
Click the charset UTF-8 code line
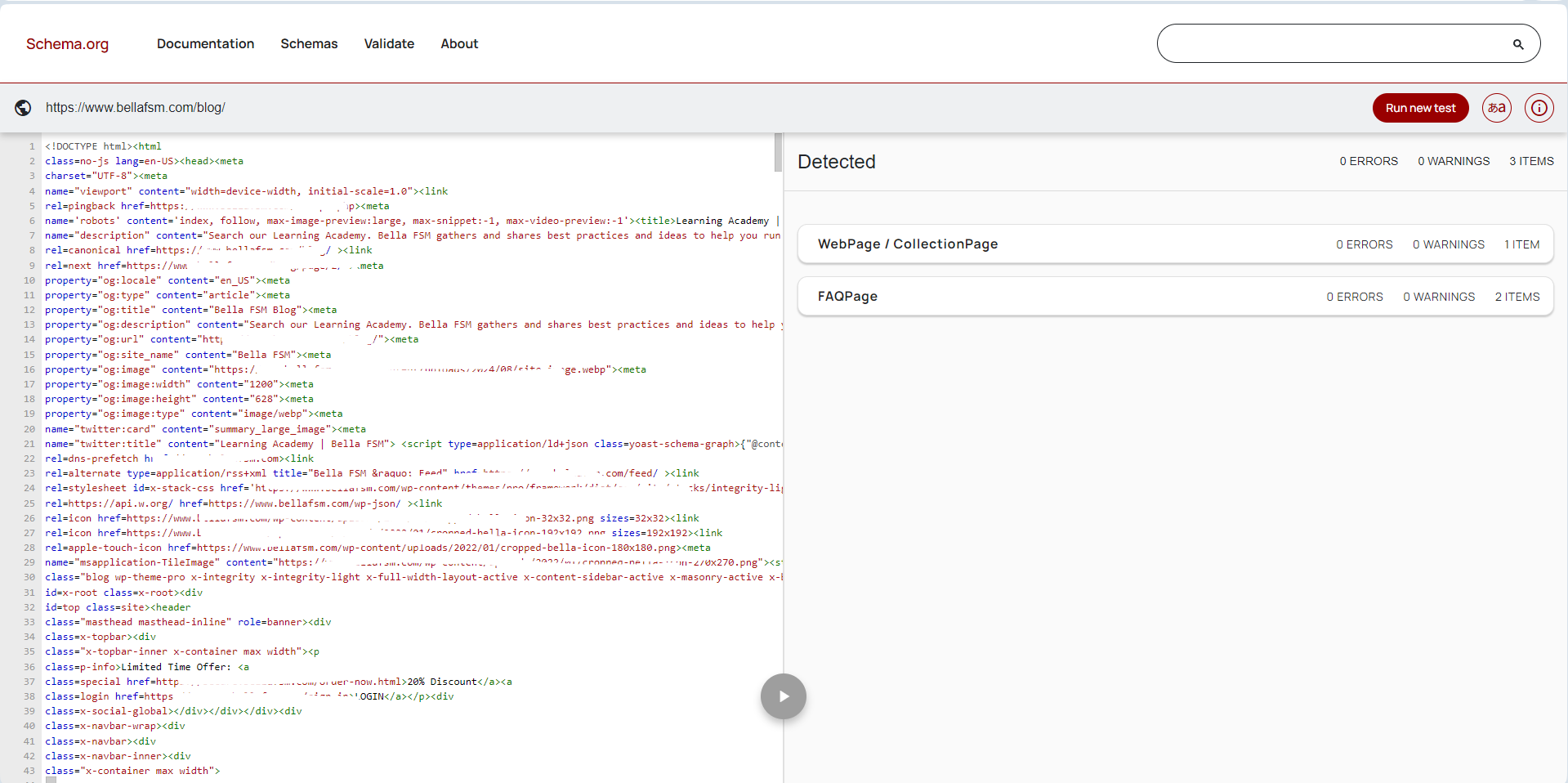tap(106, 176)
